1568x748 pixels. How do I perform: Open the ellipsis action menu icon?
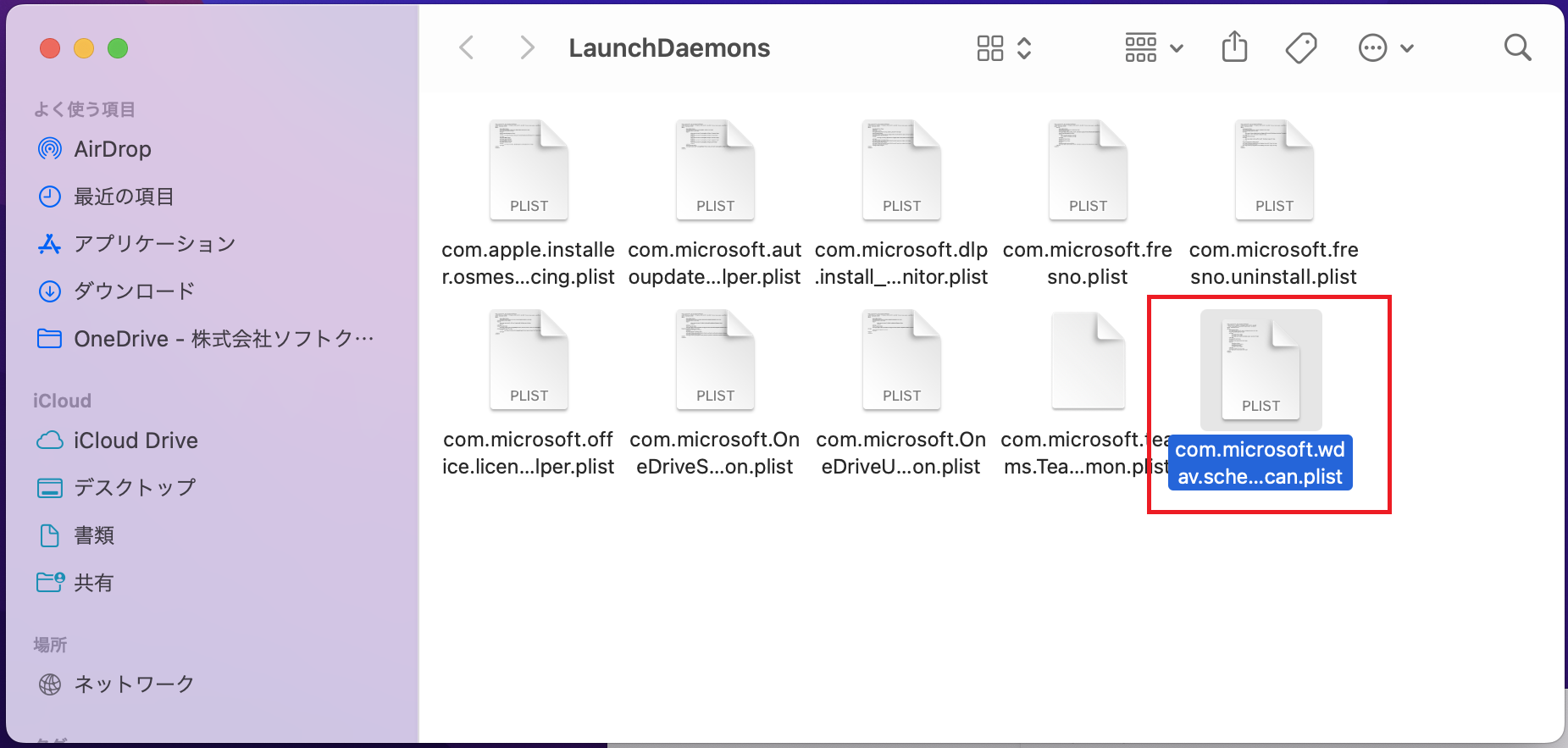point(1372,48)
